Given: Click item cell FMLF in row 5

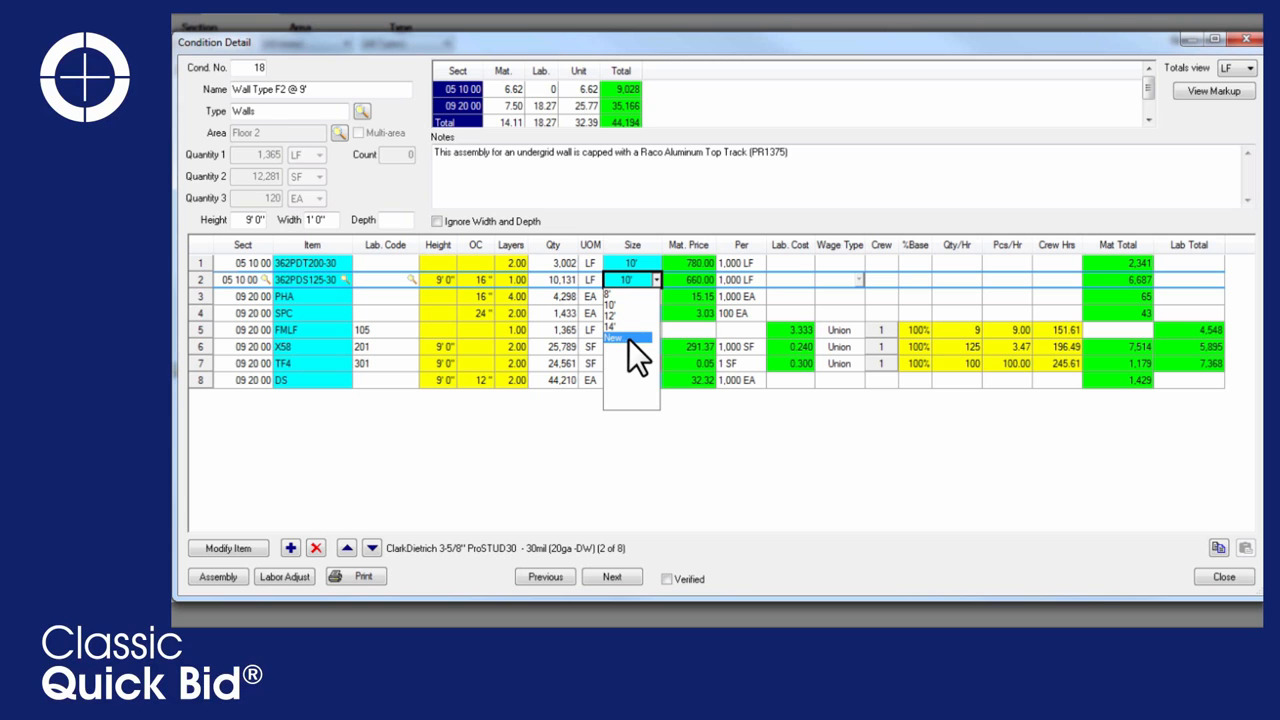Looking at the screenshot, I should tap(313, 330).
